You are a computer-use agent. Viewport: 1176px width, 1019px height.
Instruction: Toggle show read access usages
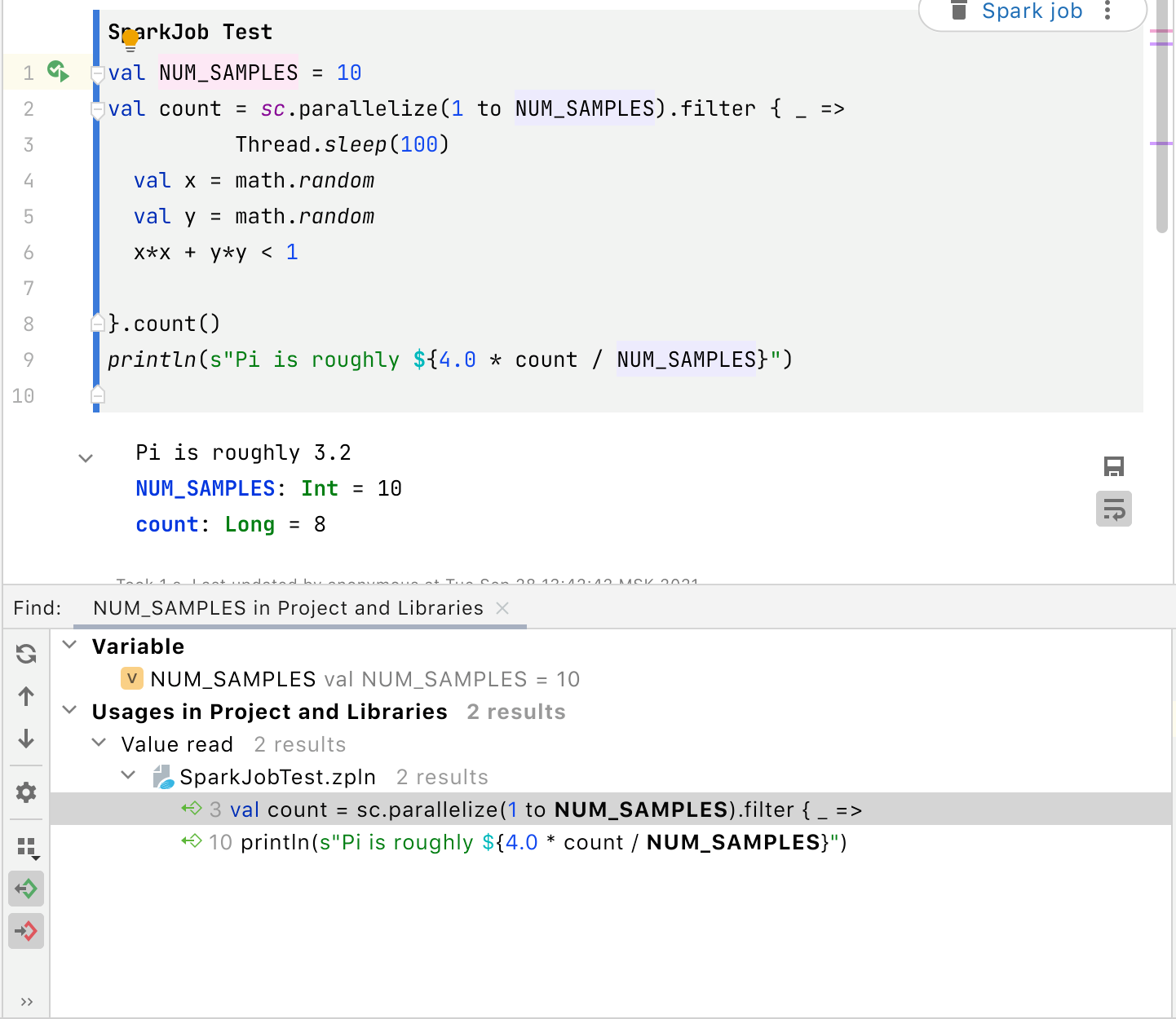click(26, 889)
